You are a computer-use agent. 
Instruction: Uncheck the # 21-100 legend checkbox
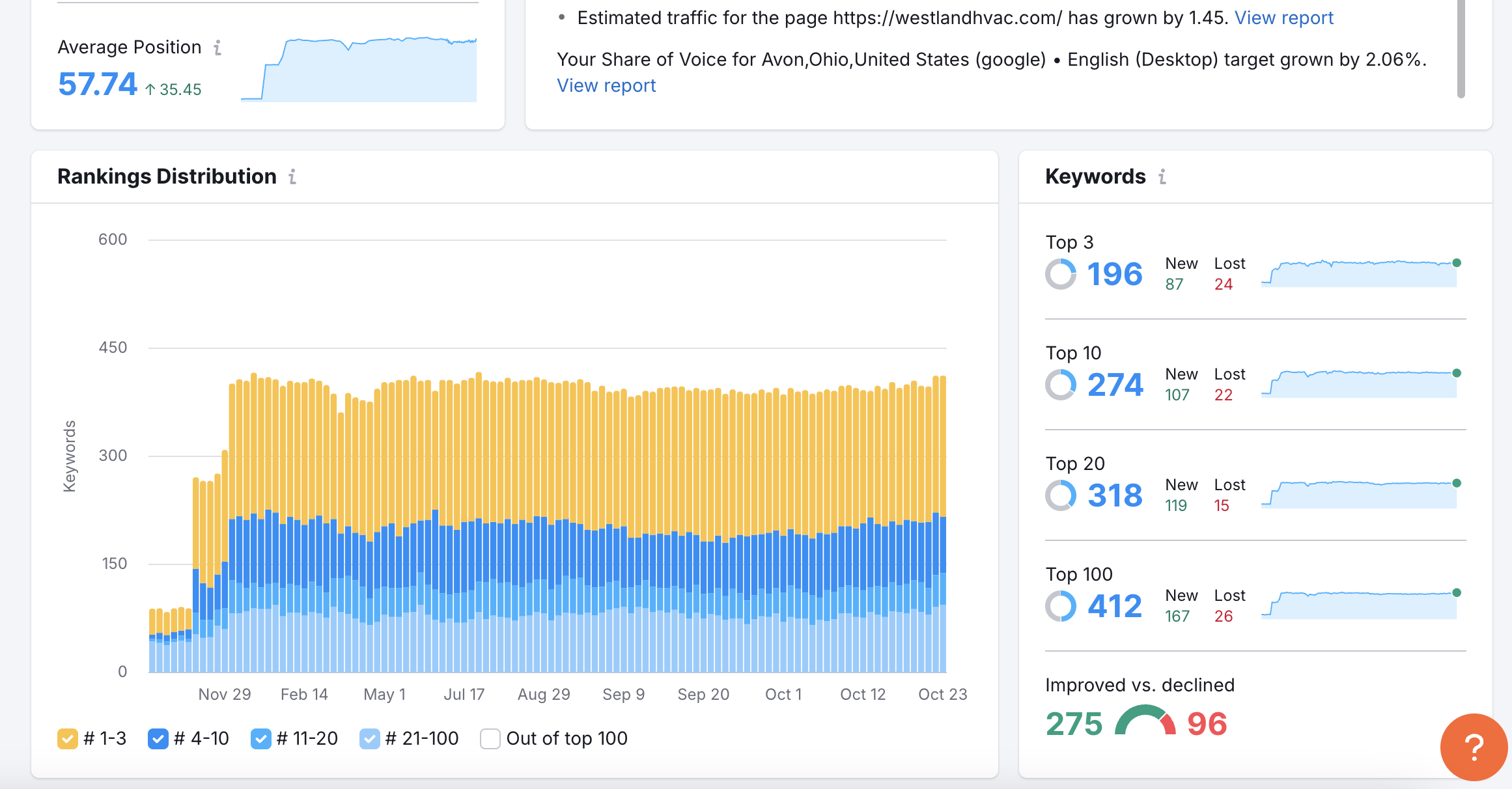click(370, 739)
